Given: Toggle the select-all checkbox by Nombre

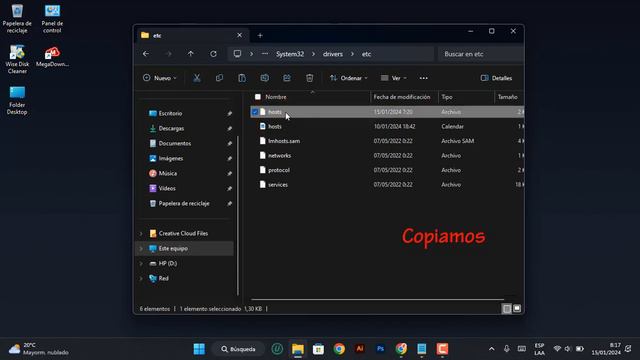Looking at the screenshot, I should click(258, 97).
